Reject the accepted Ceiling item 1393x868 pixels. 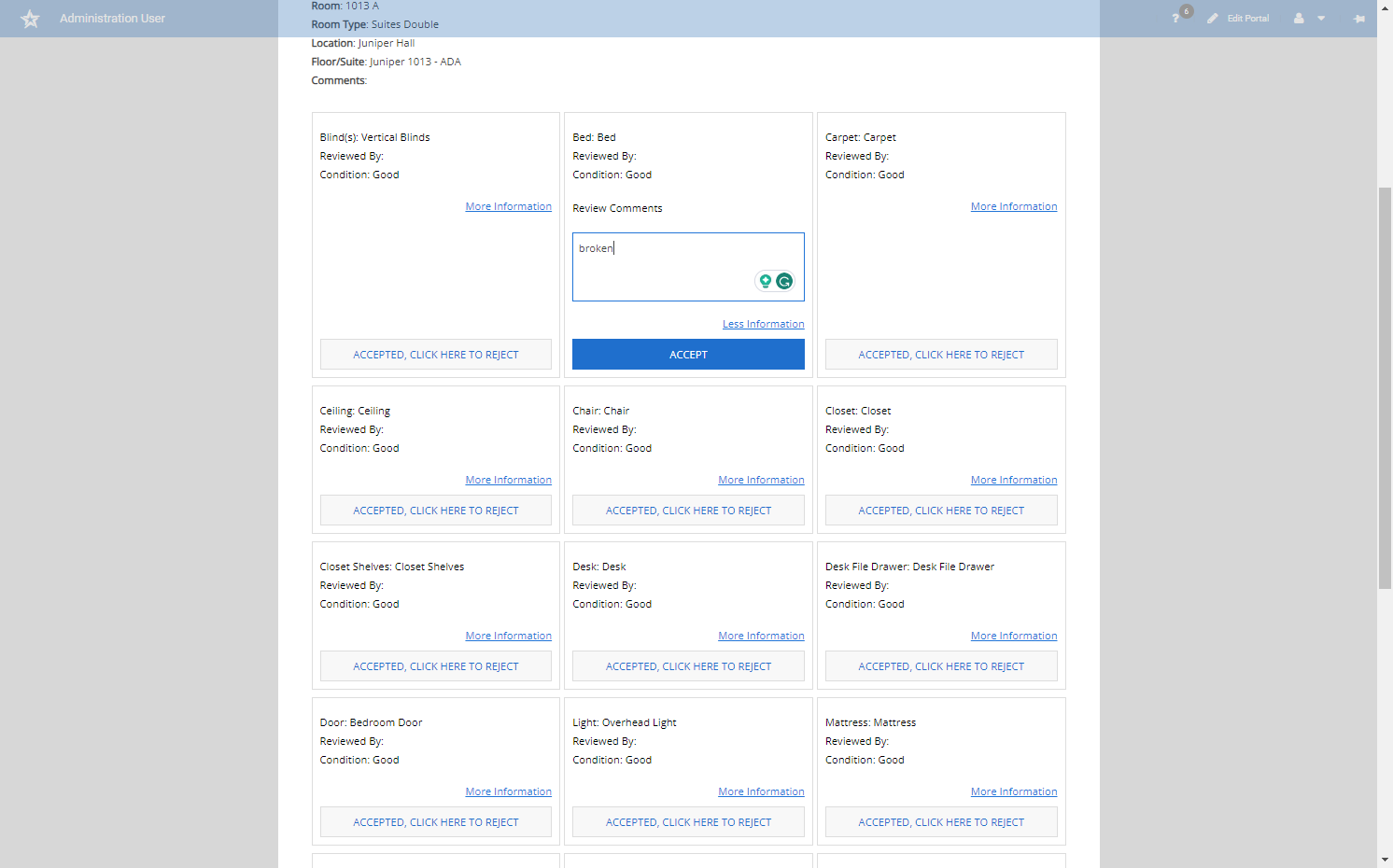436,511
